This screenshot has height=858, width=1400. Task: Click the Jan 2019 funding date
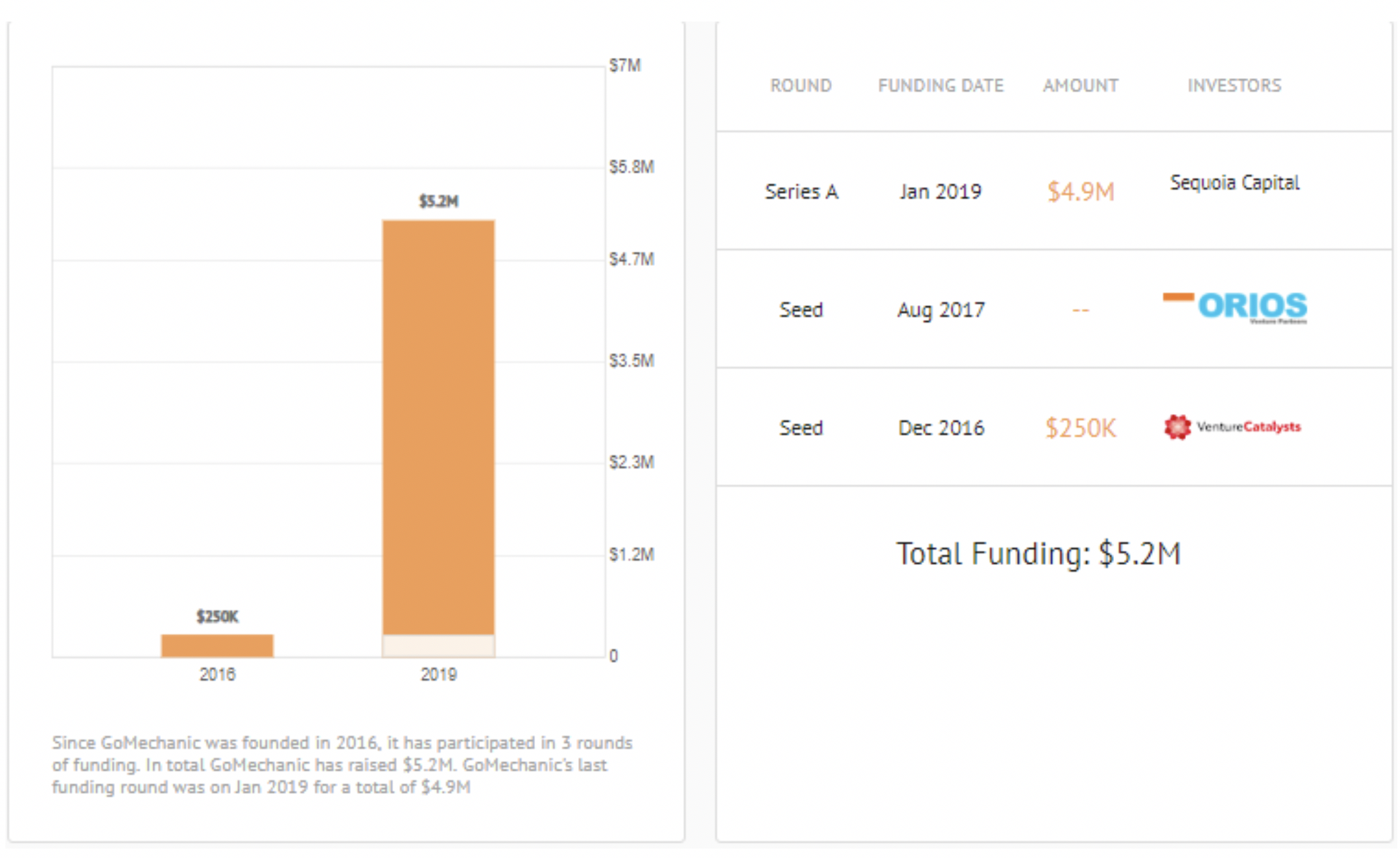[x=940, y=192]
